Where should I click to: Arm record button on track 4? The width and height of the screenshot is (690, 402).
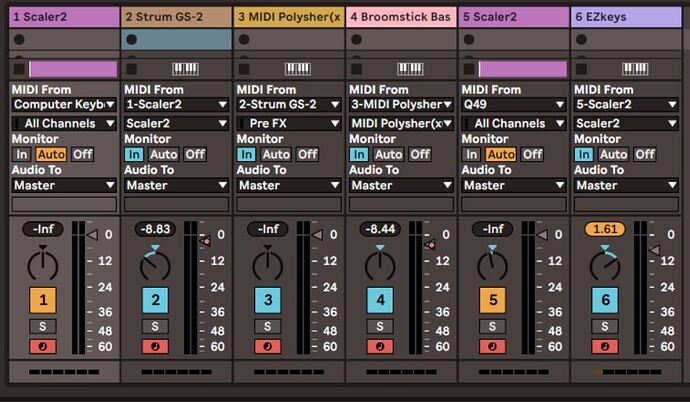(x=380, y=347)
